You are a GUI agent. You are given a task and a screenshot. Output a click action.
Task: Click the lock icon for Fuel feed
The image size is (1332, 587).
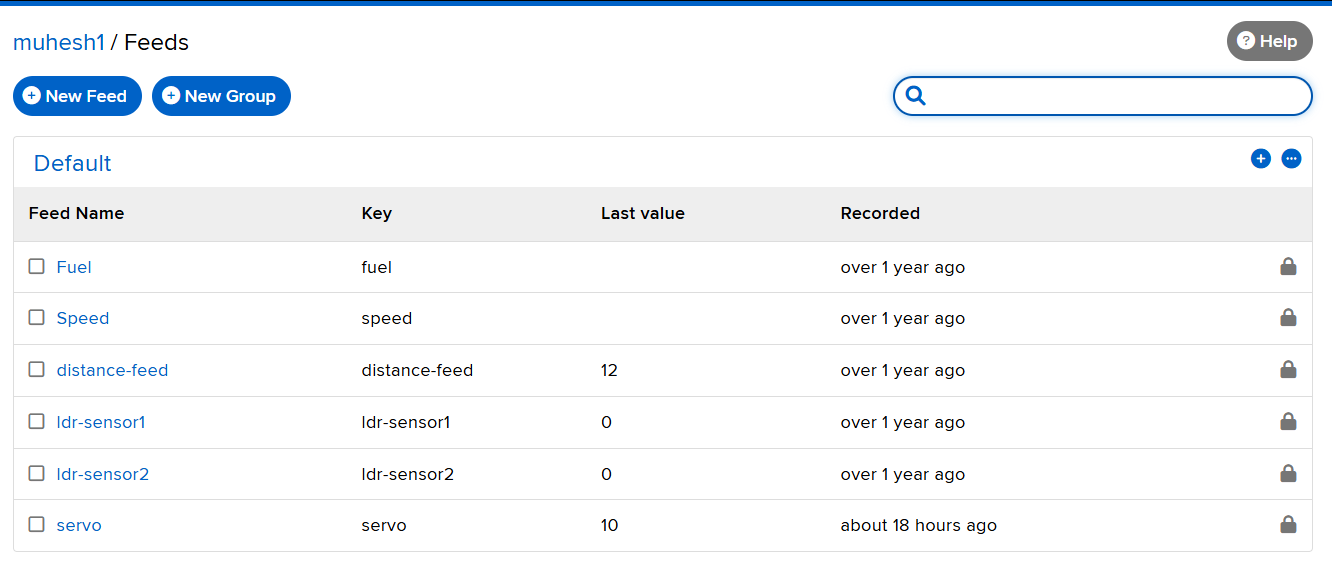(1288, 267)
